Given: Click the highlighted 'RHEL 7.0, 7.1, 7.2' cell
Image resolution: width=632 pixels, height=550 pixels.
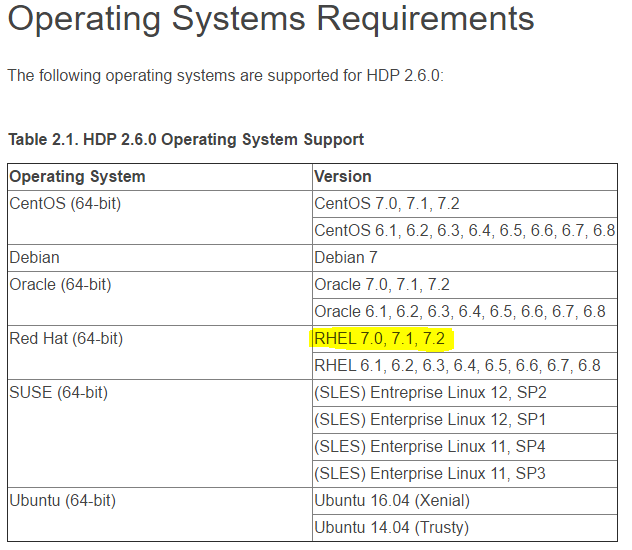Looking at the screenshot, I should pos(465,339).
